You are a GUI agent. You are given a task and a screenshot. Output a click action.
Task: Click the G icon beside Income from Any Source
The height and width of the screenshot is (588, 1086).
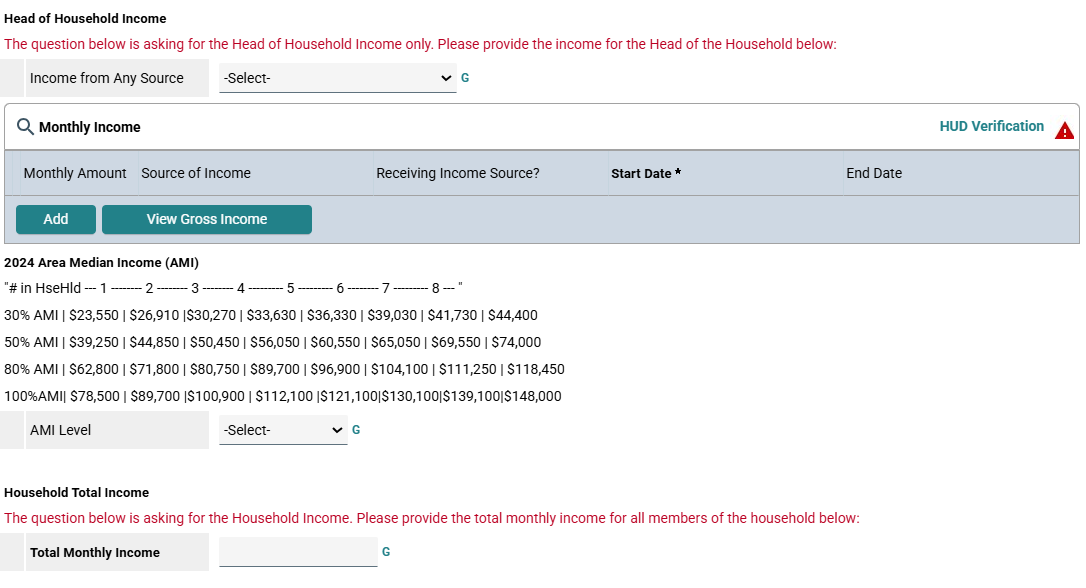point(465,78)
